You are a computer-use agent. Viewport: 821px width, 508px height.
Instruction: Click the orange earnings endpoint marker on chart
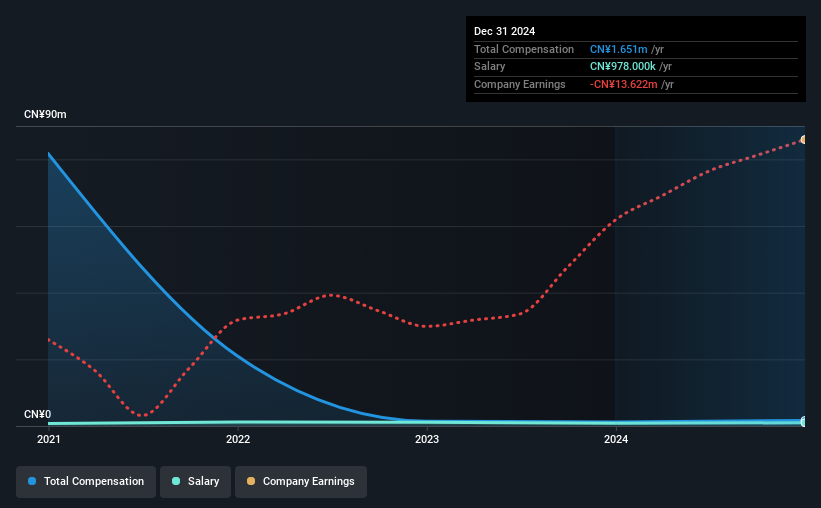[803, 140]
